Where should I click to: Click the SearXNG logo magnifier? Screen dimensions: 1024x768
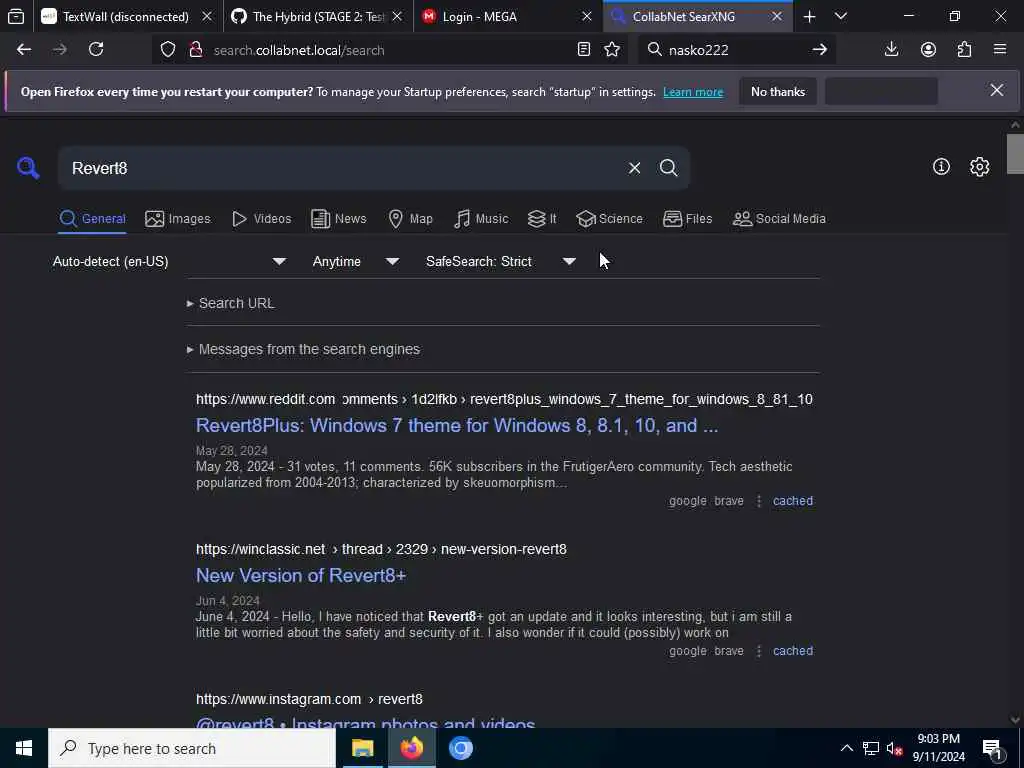28,168
